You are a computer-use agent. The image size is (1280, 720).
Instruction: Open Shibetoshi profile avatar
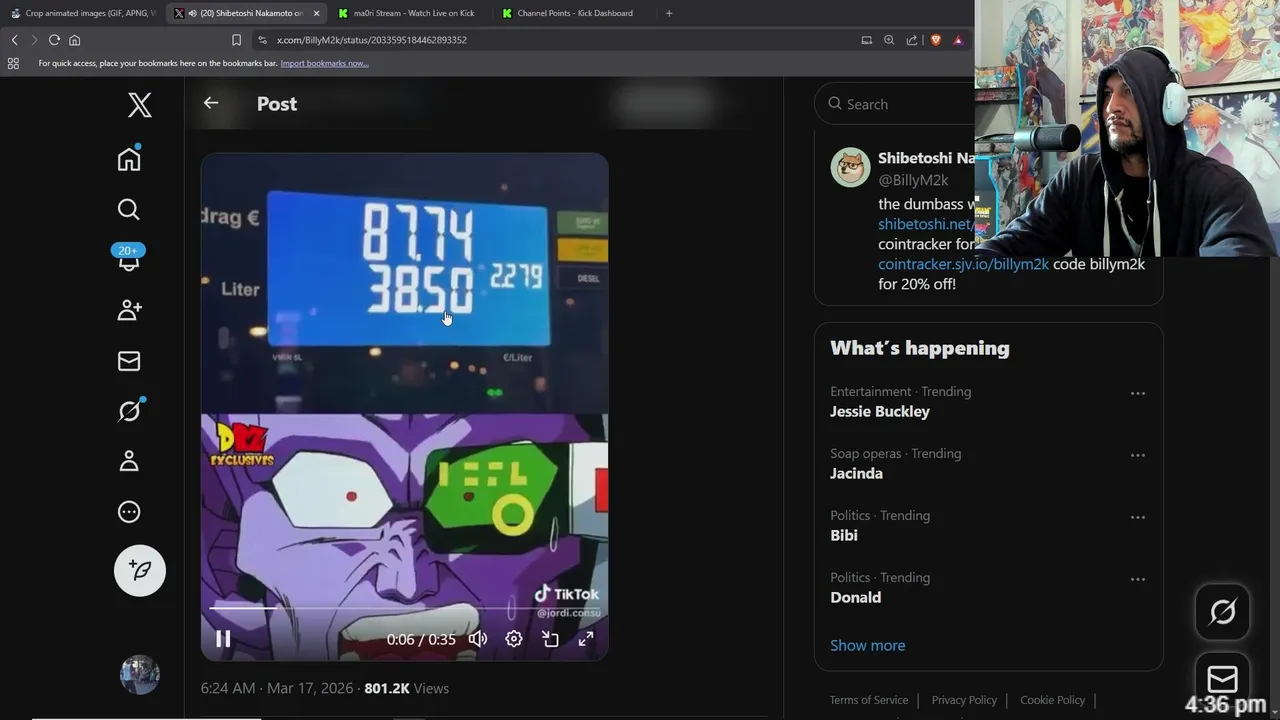(x=850, y=167)
